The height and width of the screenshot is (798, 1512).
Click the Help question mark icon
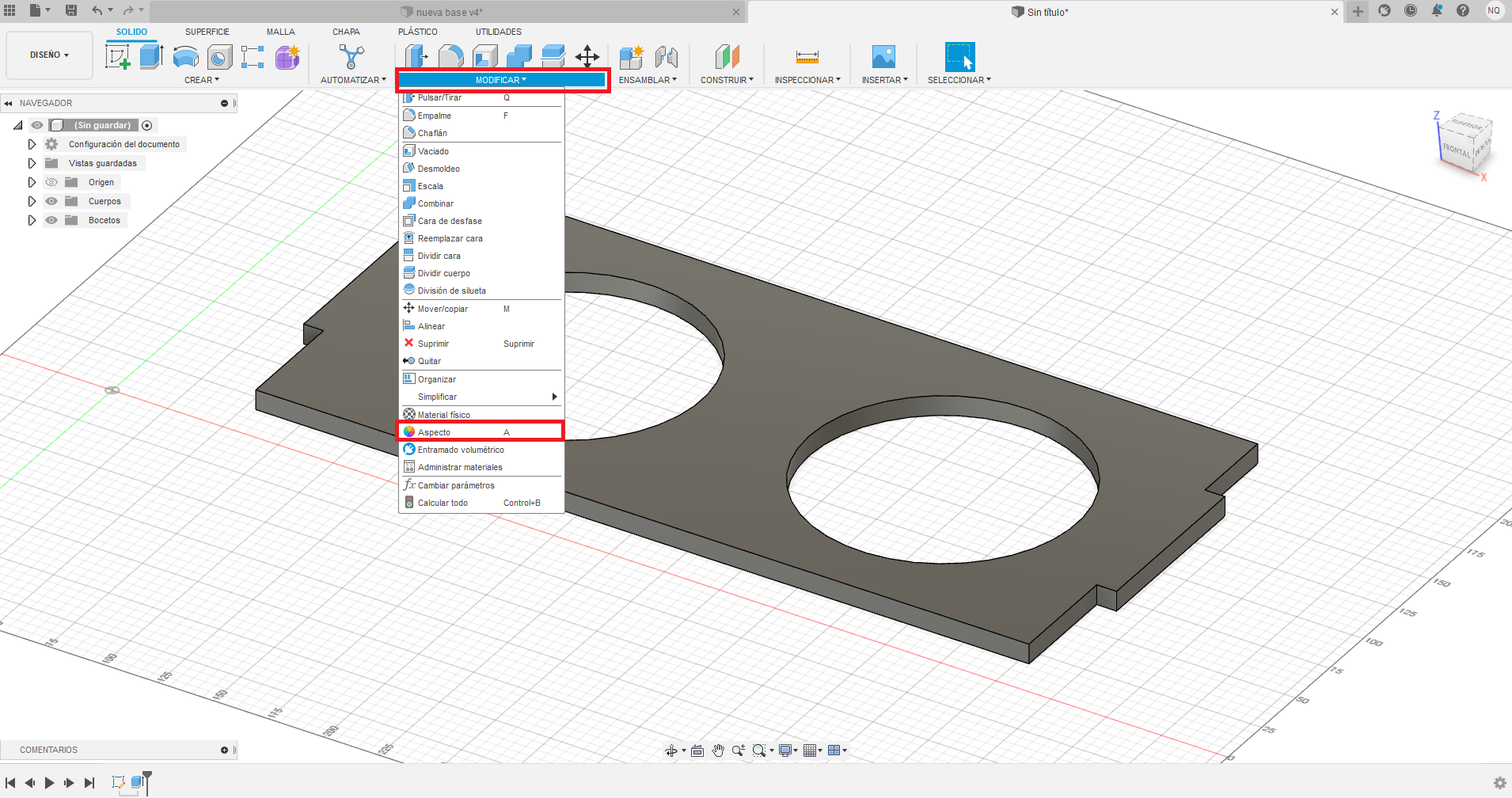coord(1463,10)
